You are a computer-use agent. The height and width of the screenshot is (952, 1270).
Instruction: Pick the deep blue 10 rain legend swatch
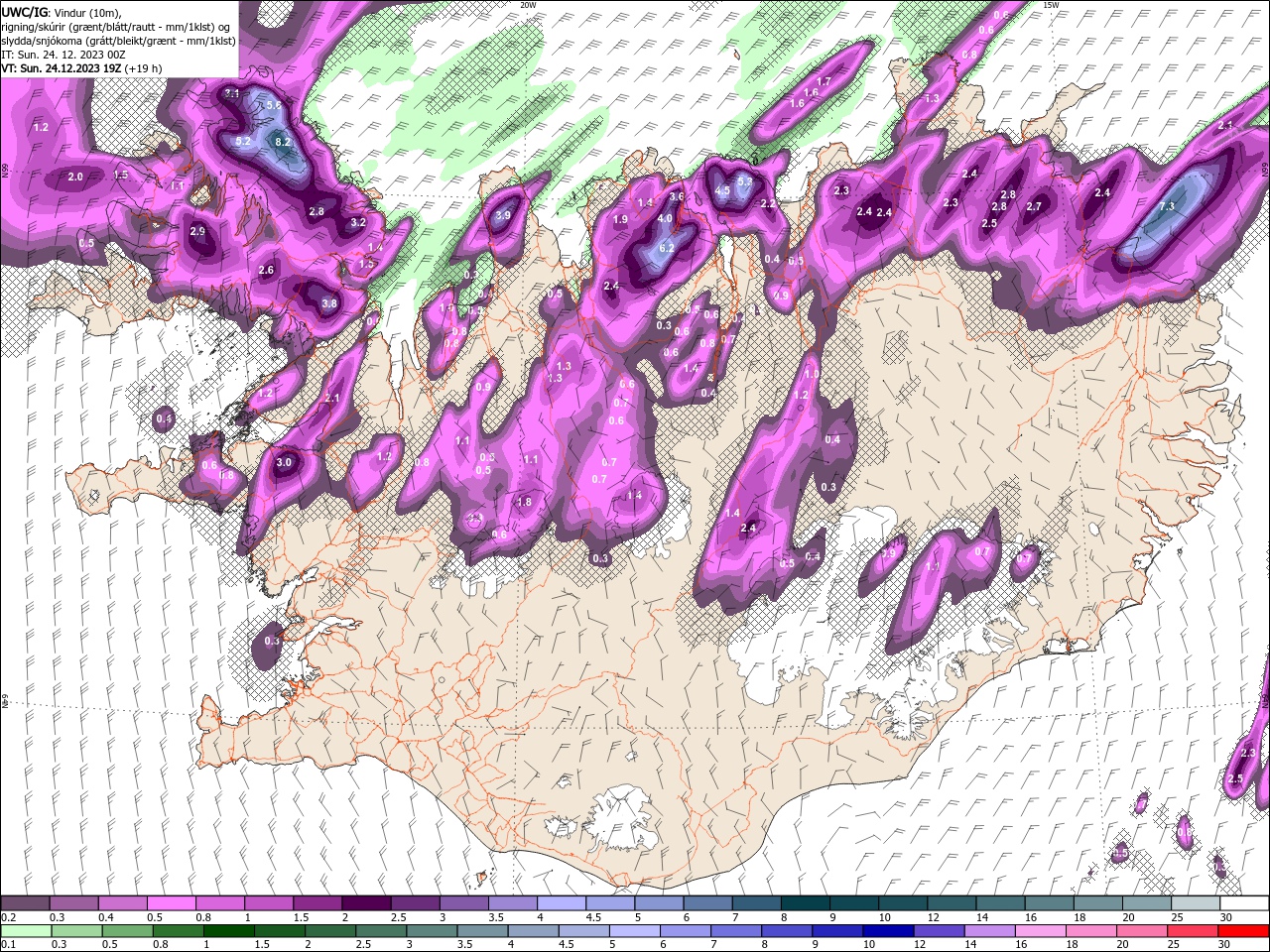(x=889, y=931)
